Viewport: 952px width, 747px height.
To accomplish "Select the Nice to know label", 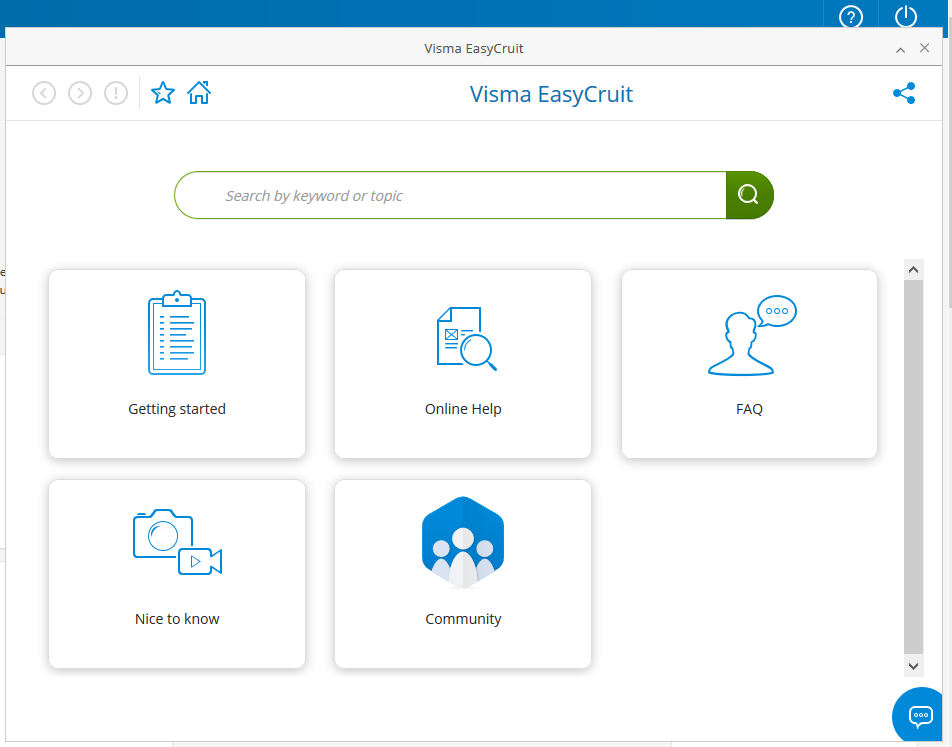I will tap(177, 619).
